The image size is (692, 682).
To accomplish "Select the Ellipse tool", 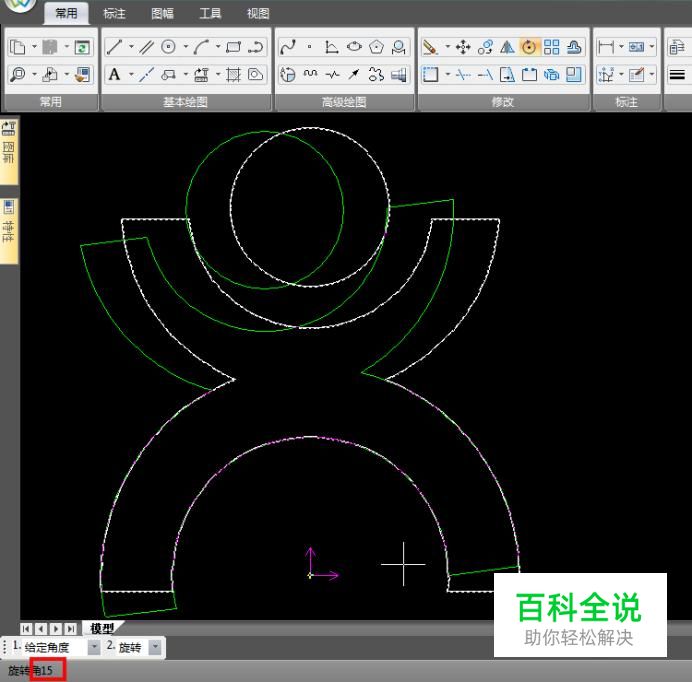I will click(354, 47).
